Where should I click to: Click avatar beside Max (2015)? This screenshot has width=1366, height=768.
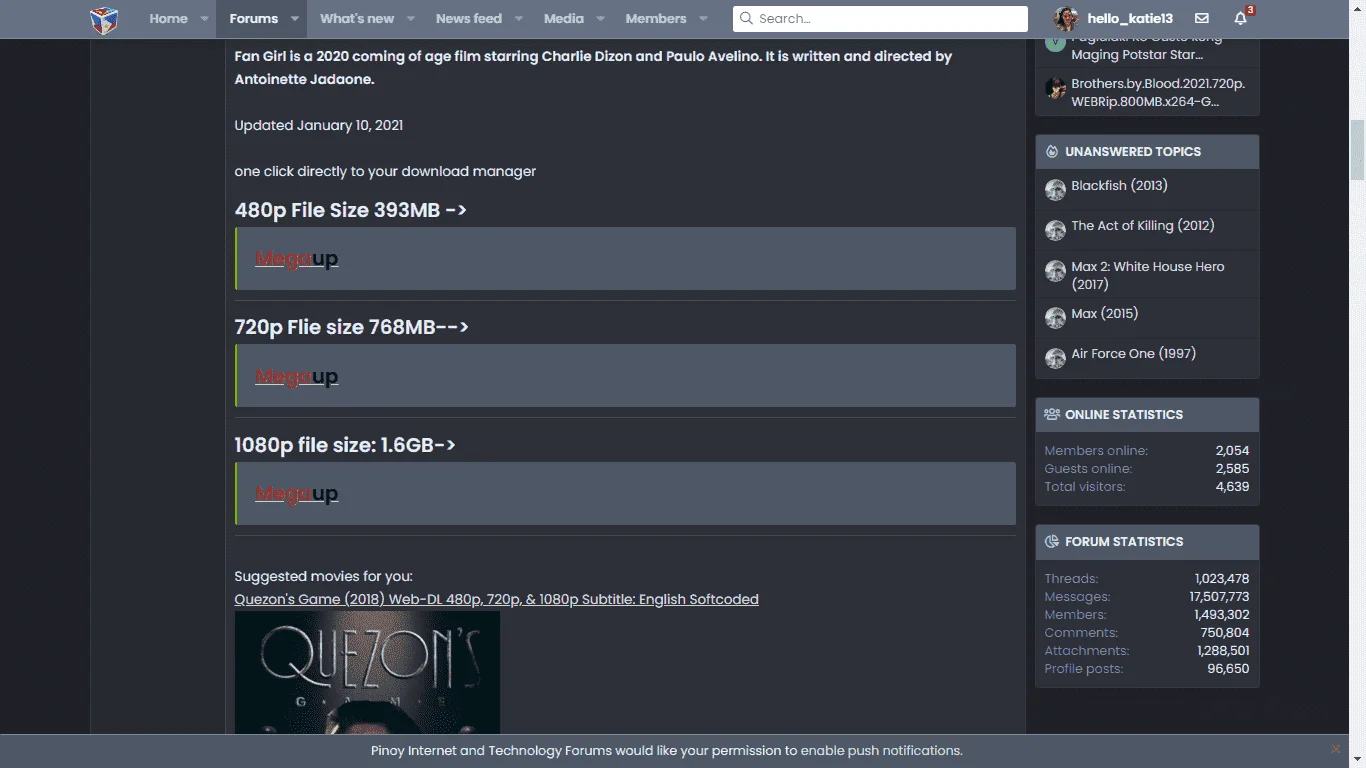click(x=1055, y=318)
